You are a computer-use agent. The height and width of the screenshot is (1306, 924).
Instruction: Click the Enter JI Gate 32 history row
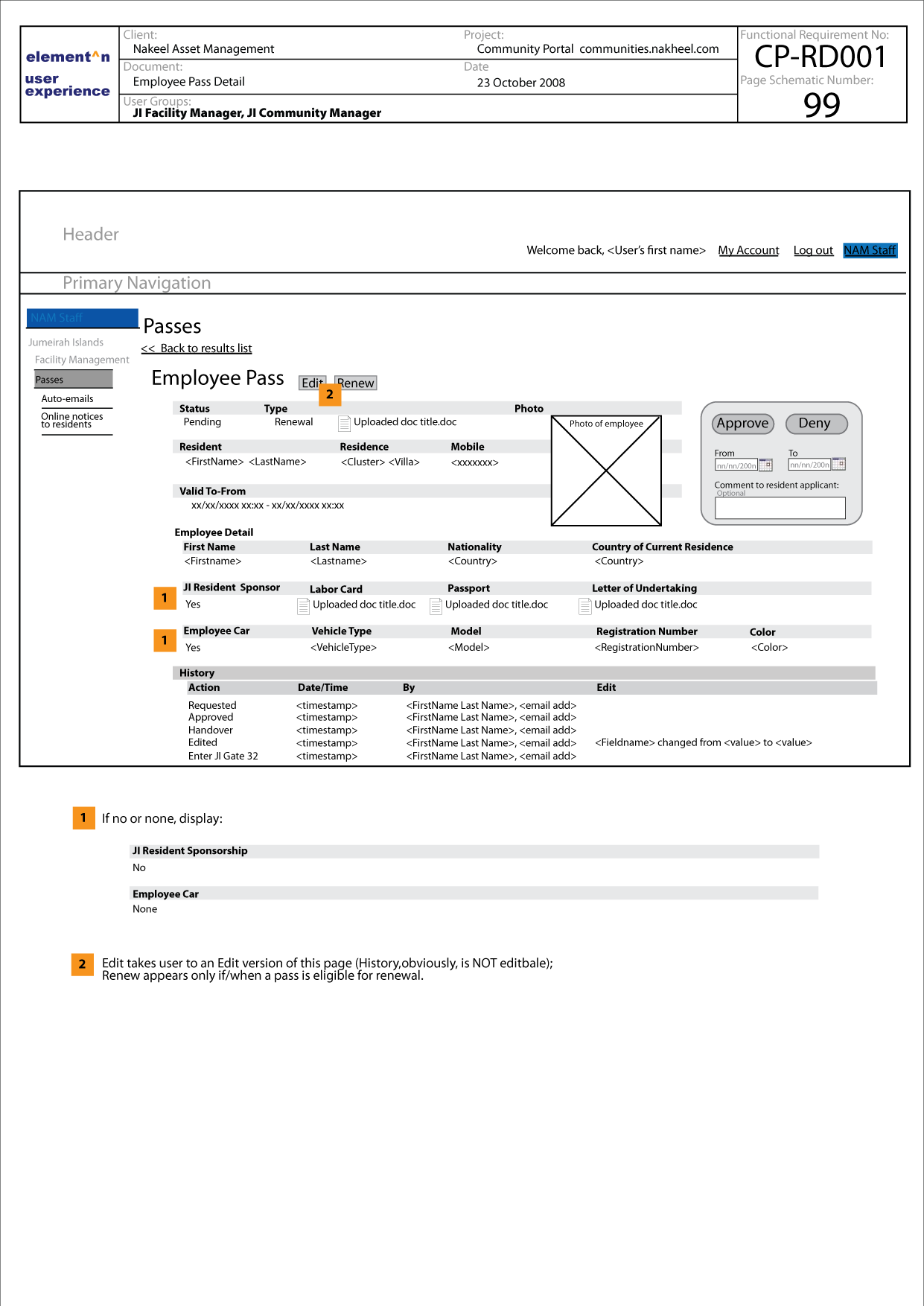coord(383,756)
